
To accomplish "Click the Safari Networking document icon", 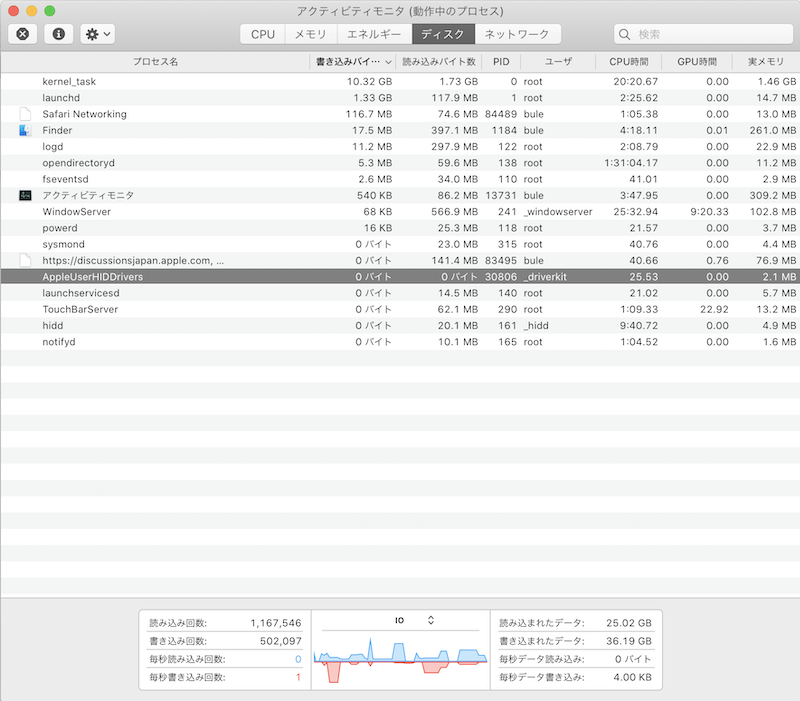I will pyautogui.click(x=25, y=114).
